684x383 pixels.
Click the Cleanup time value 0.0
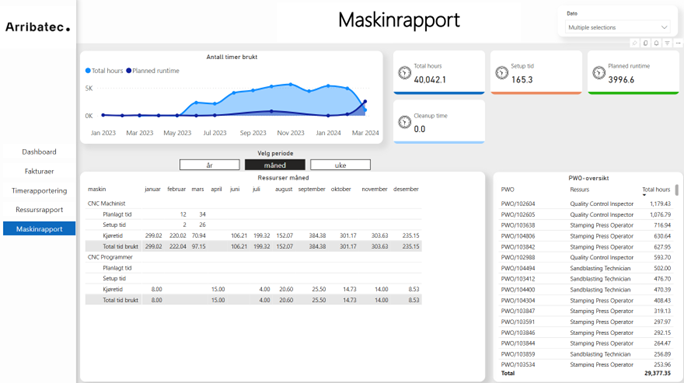coord(419,129)
